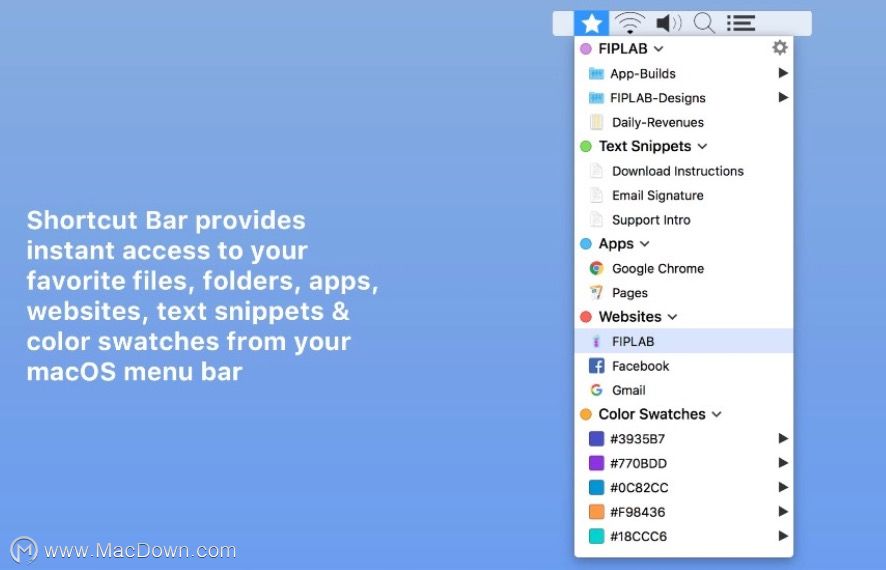Open the Wi-Fi menu bar icon
Viewport: 886px width, 570px height.
coord(629,23)
